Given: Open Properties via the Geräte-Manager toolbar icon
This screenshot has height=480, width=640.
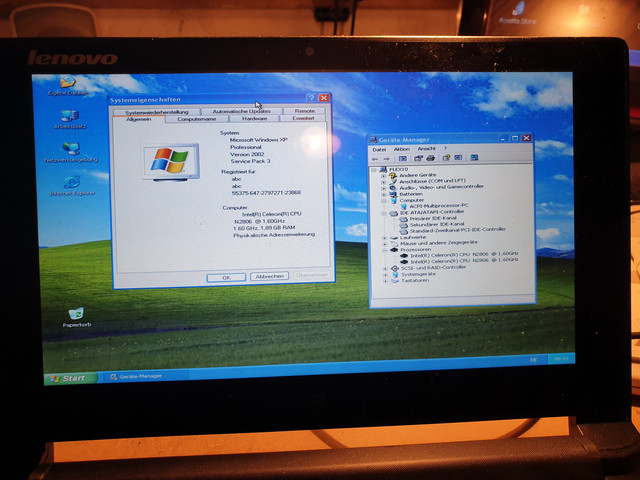Looking at the screenshot, I should [x=418, y=158].
